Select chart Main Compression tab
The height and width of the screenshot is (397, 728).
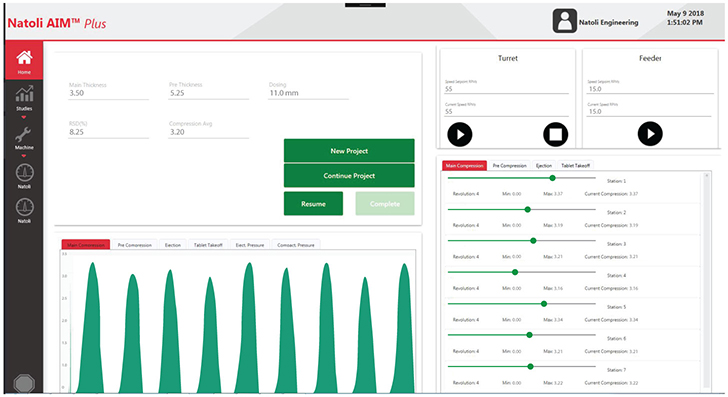[86, 245]
